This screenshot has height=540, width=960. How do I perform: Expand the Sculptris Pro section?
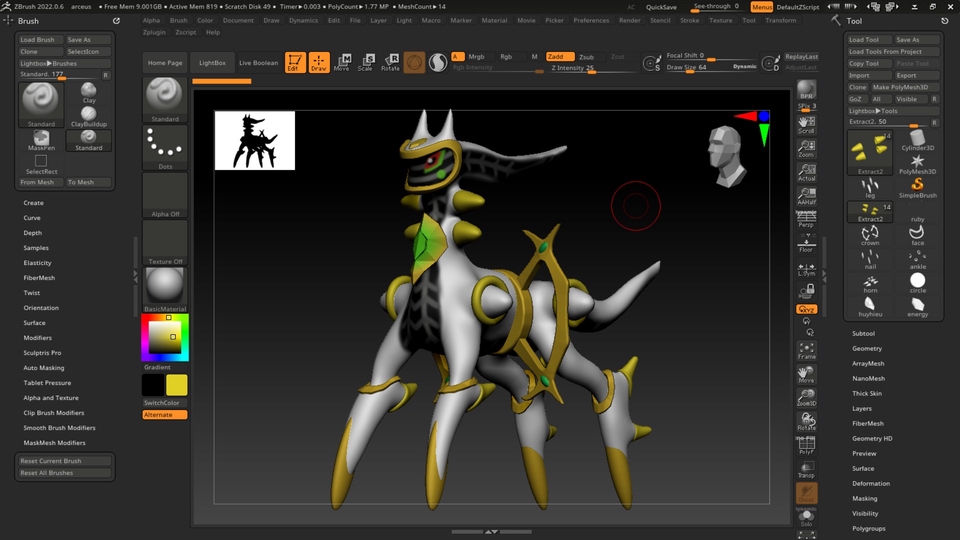(42, 353)
